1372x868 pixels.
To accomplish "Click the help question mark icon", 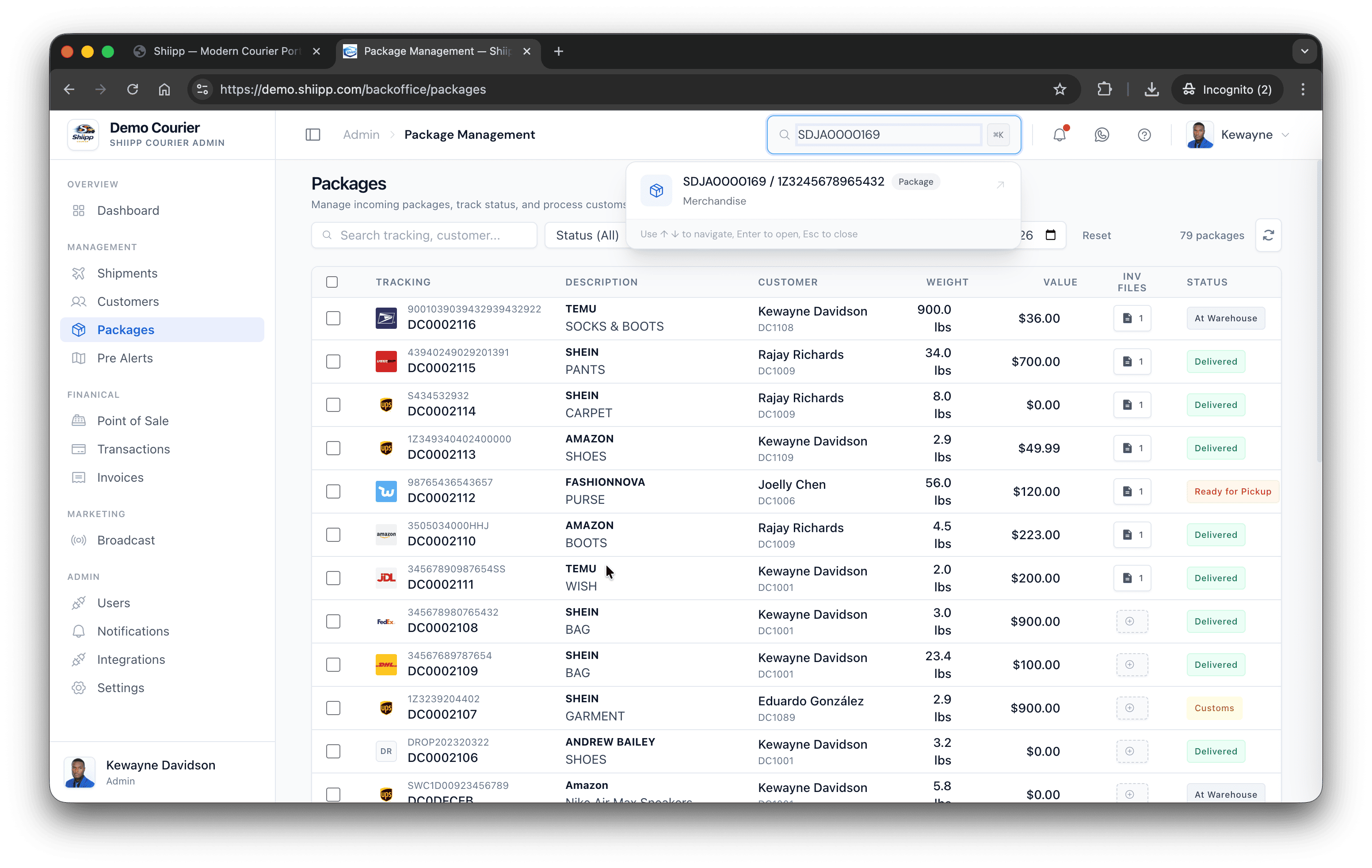I will [1144, 135].
